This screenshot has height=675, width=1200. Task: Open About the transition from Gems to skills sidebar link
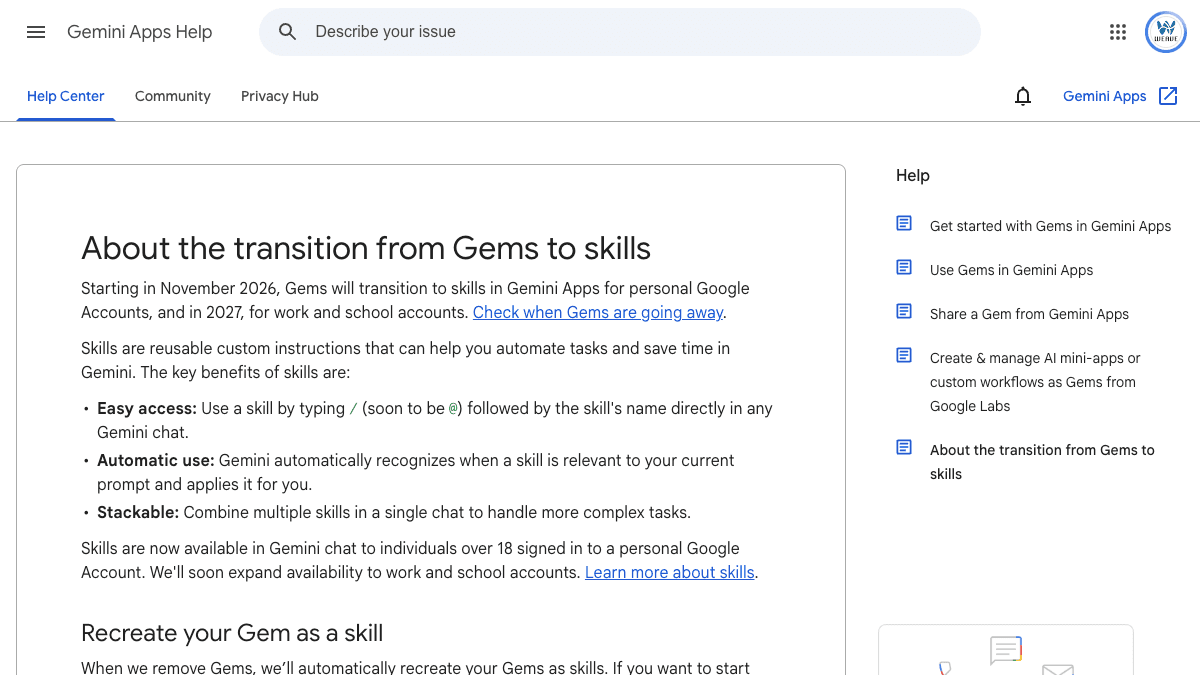coord(1042,462)
